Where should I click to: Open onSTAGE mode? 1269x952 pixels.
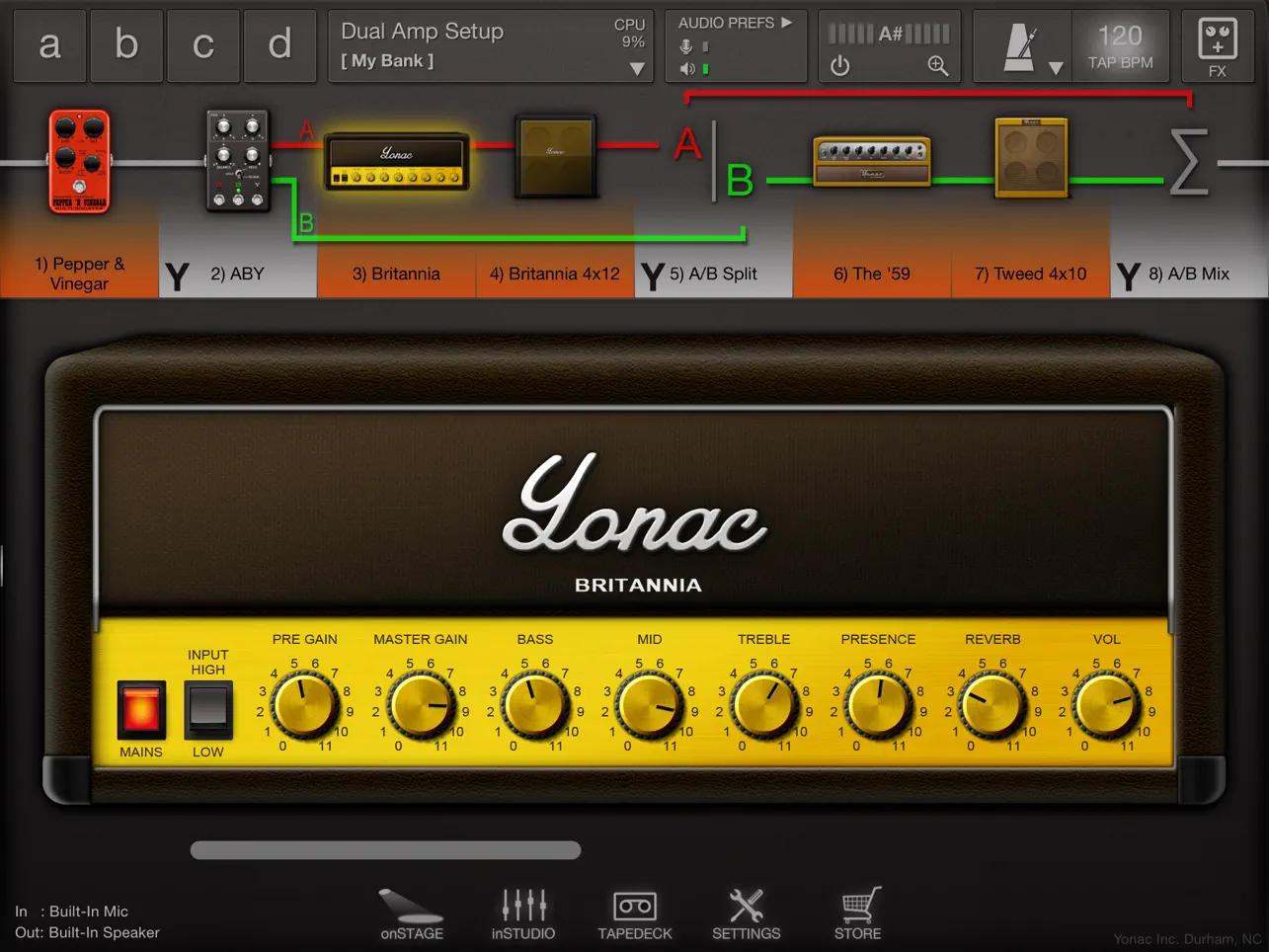tap(412, 913)
